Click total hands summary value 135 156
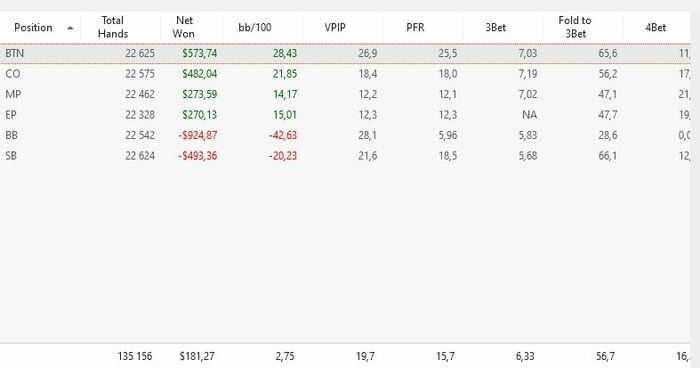This screenshot has width=700, height=368. tap(135, 356)
